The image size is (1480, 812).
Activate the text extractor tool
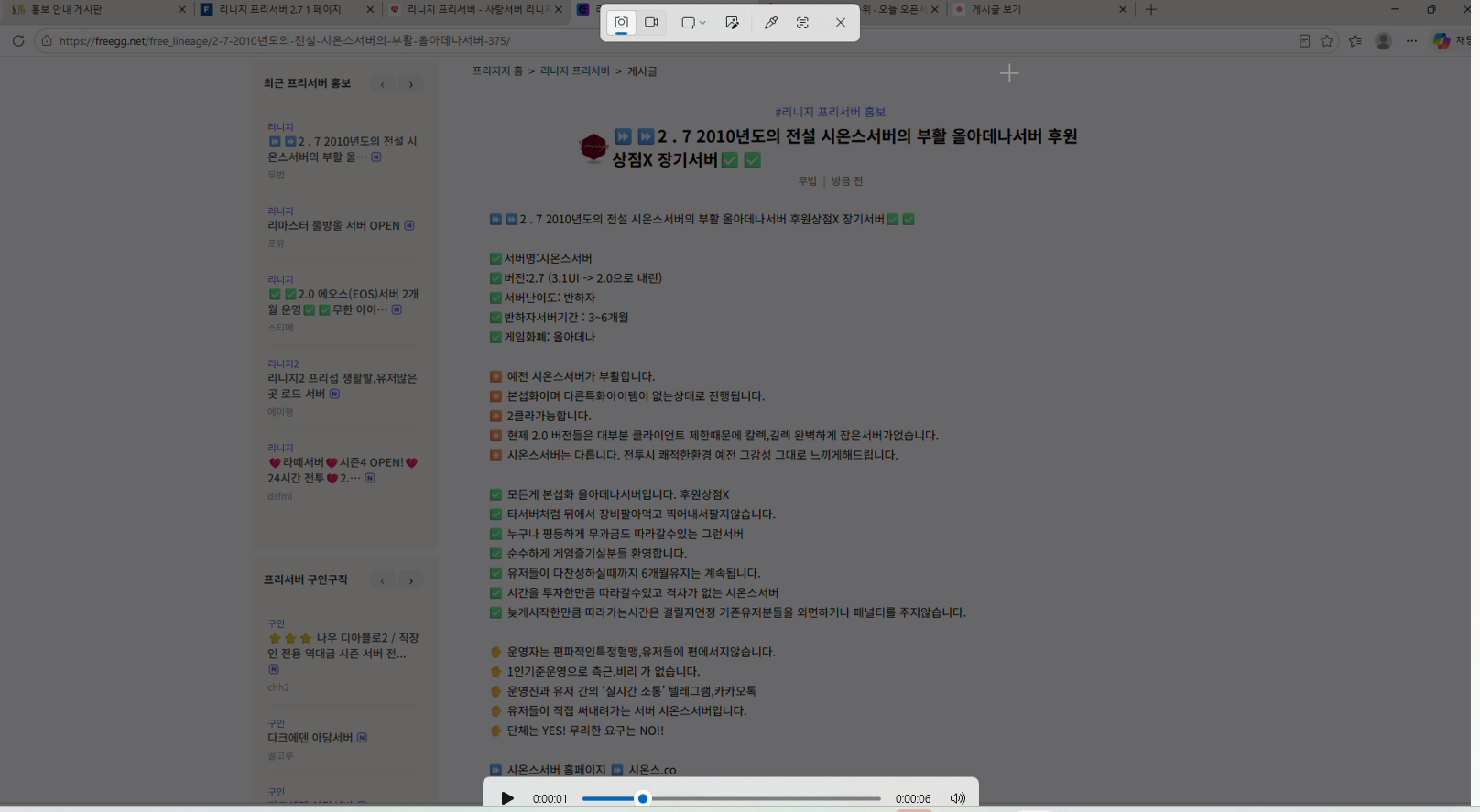click(802, 22)
